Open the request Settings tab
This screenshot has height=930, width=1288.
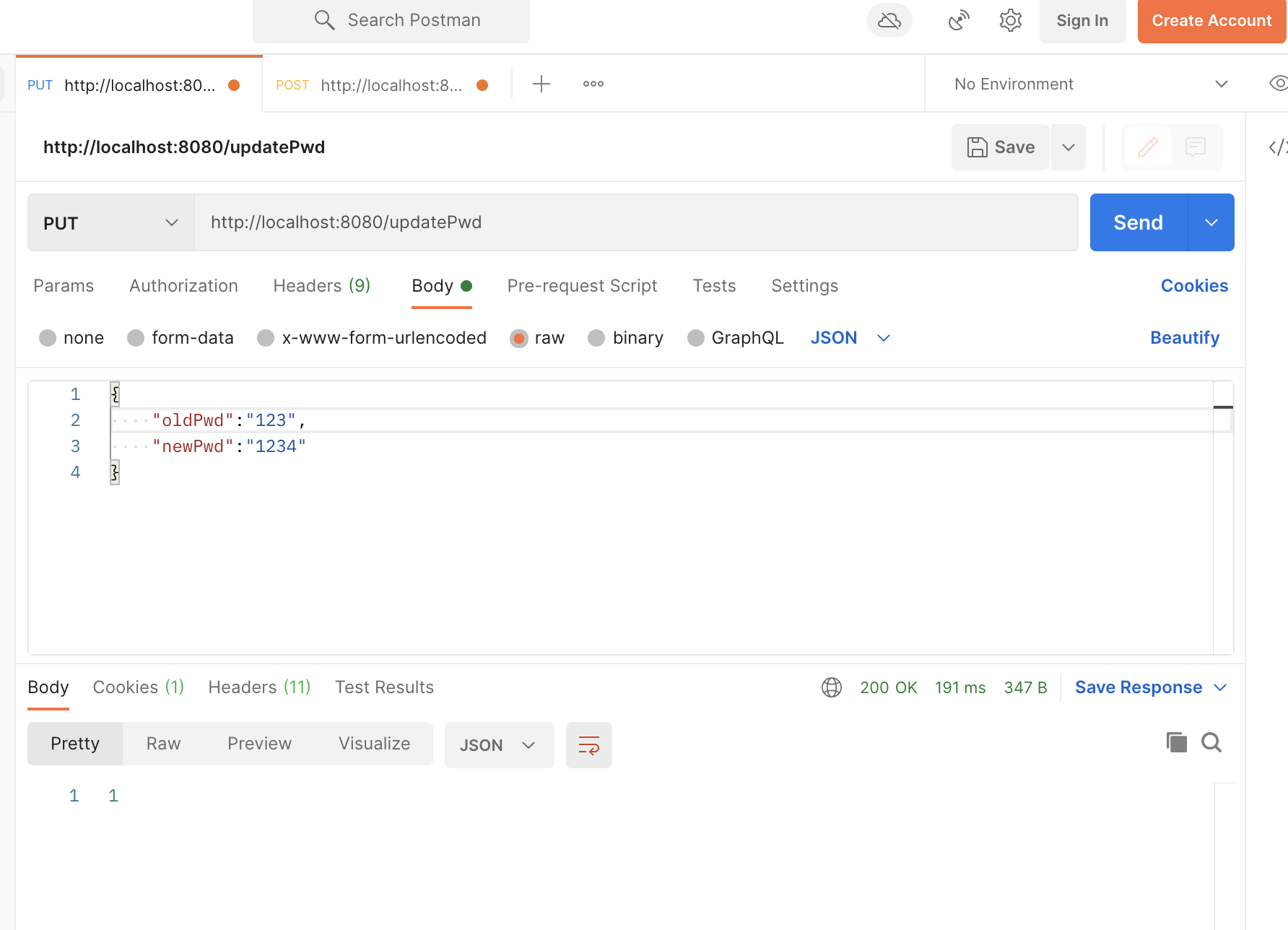804,286
